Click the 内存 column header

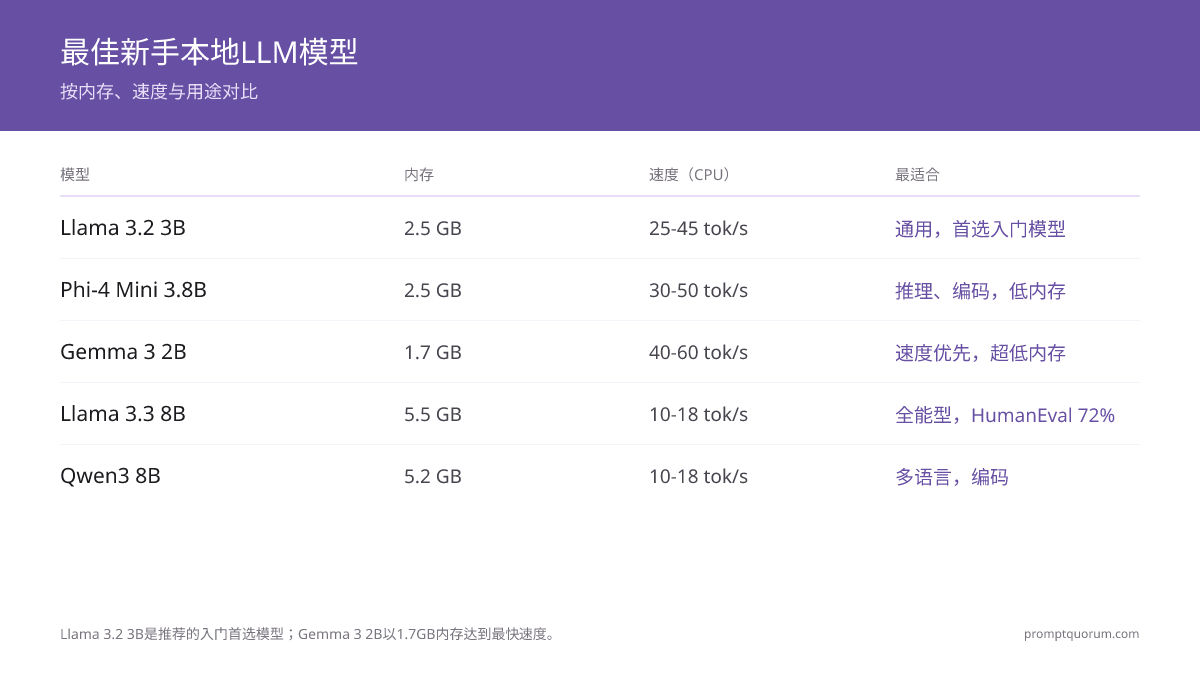(x=419, y=174)
